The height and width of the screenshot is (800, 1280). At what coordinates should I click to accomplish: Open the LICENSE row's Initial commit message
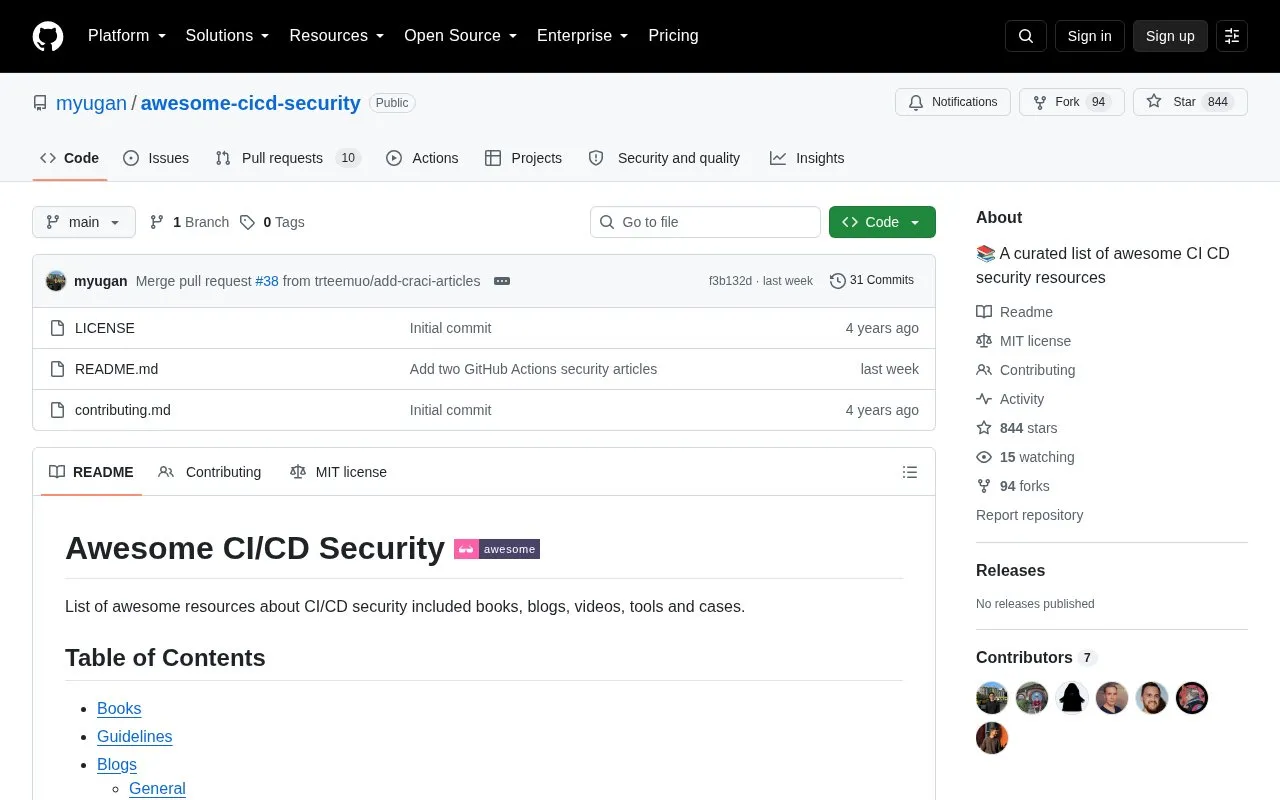pos(450,328)
